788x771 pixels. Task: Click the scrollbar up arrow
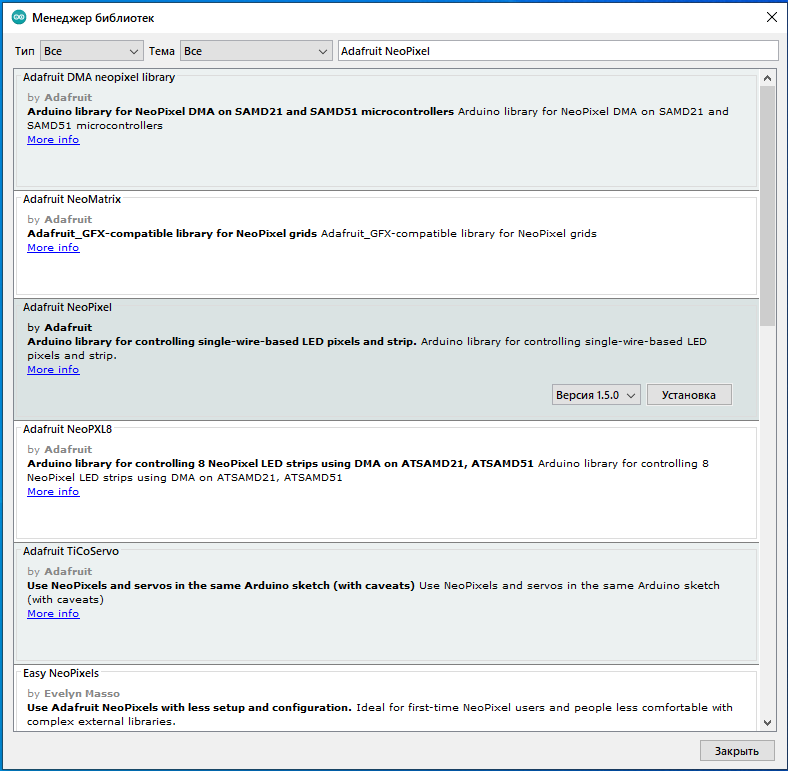(767, 78)
